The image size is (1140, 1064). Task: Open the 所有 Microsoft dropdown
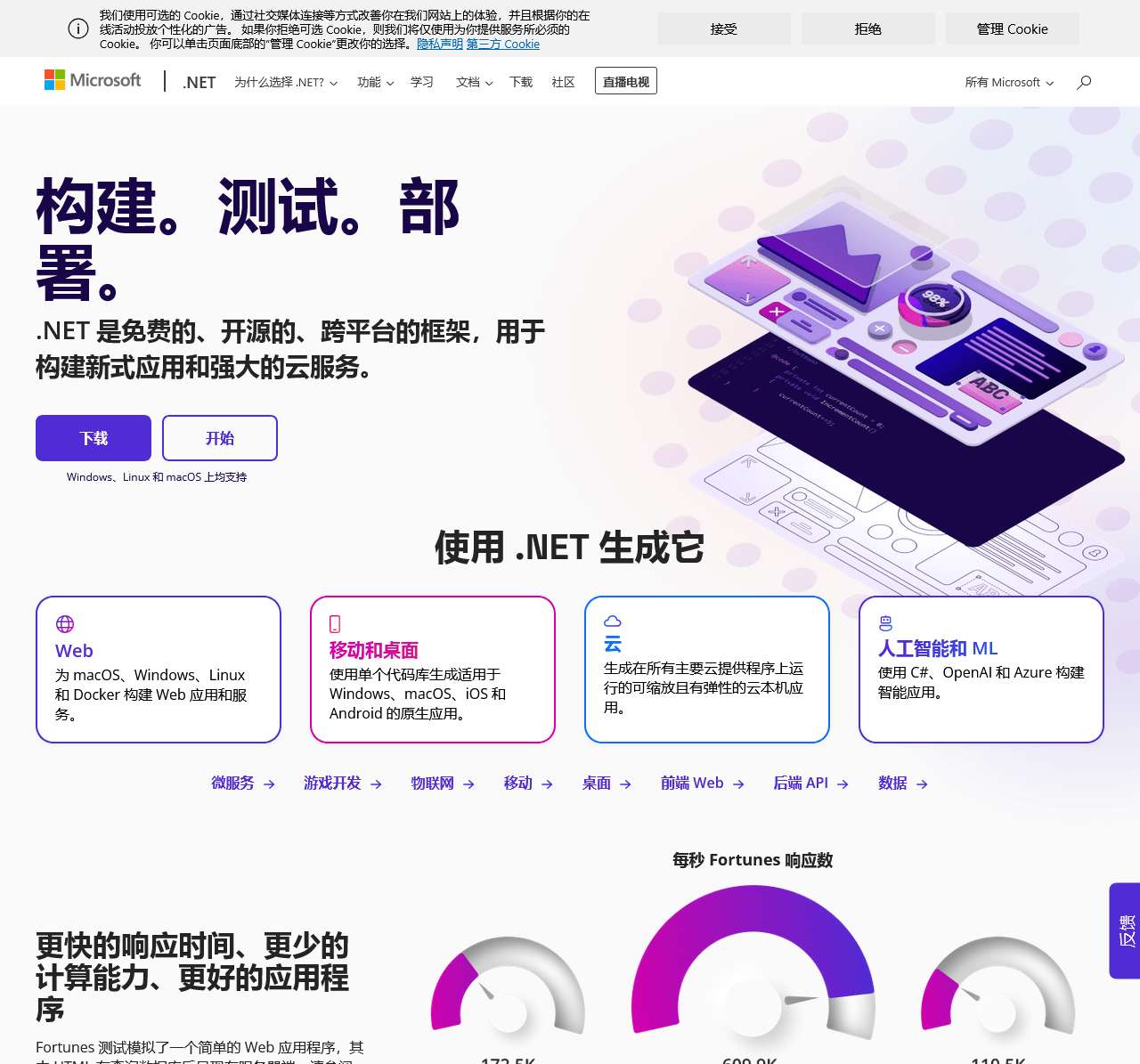pos(1009,82)
